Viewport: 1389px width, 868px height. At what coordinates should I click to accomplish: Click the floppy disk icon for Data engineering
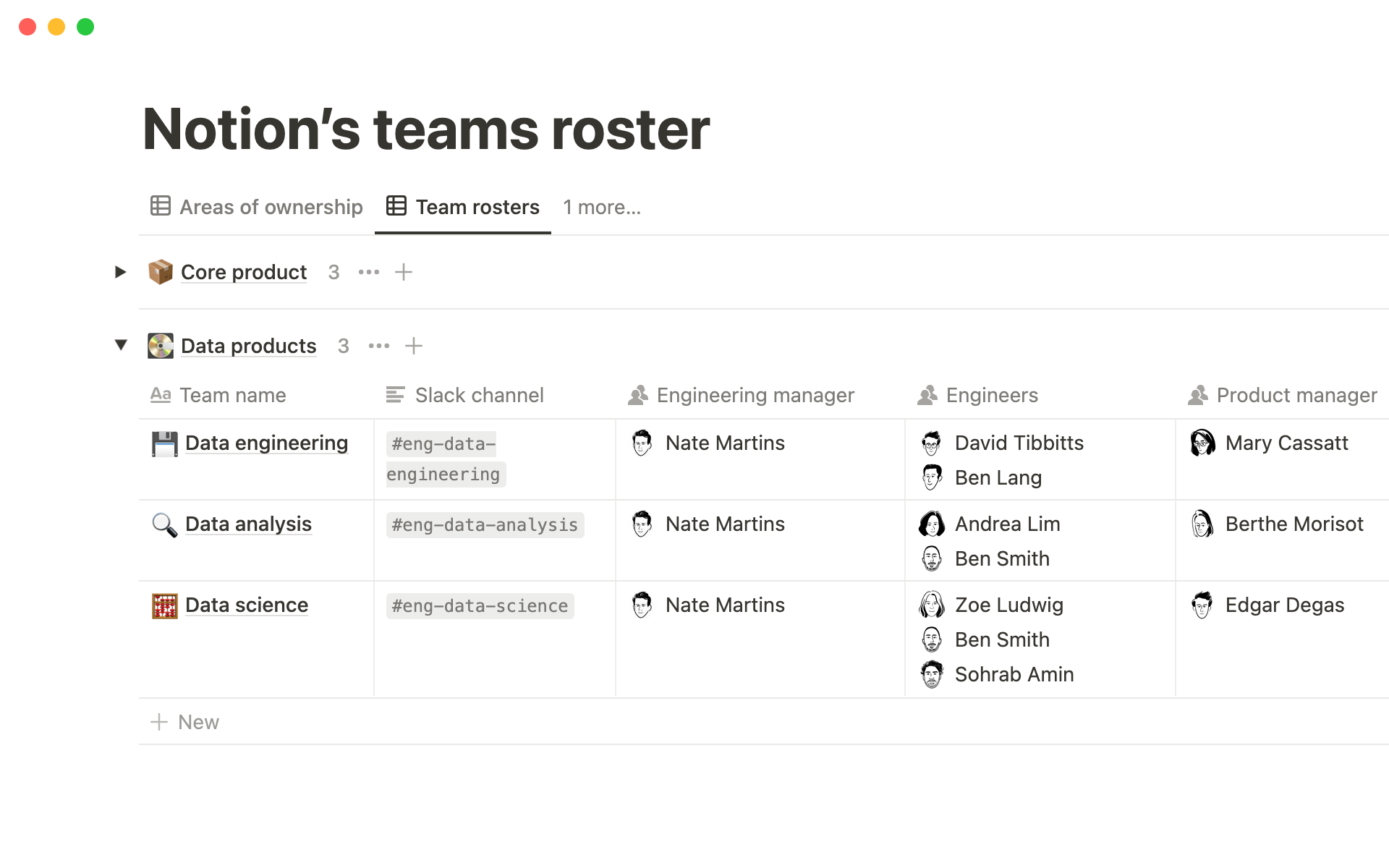pos(164,443)
